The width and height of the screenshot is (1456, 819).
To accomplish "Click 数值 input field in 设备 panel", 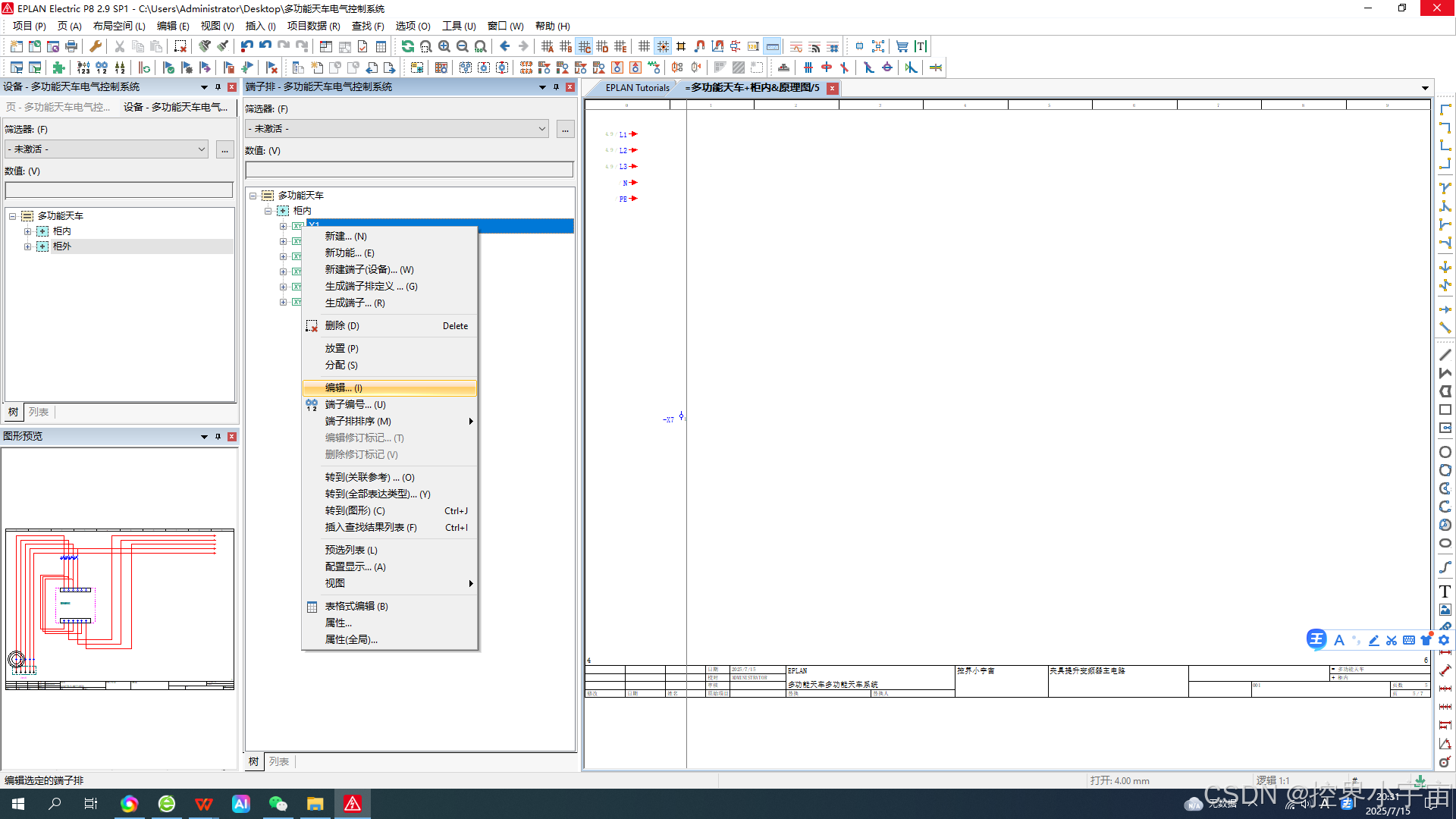I will (x=119, y=190).
